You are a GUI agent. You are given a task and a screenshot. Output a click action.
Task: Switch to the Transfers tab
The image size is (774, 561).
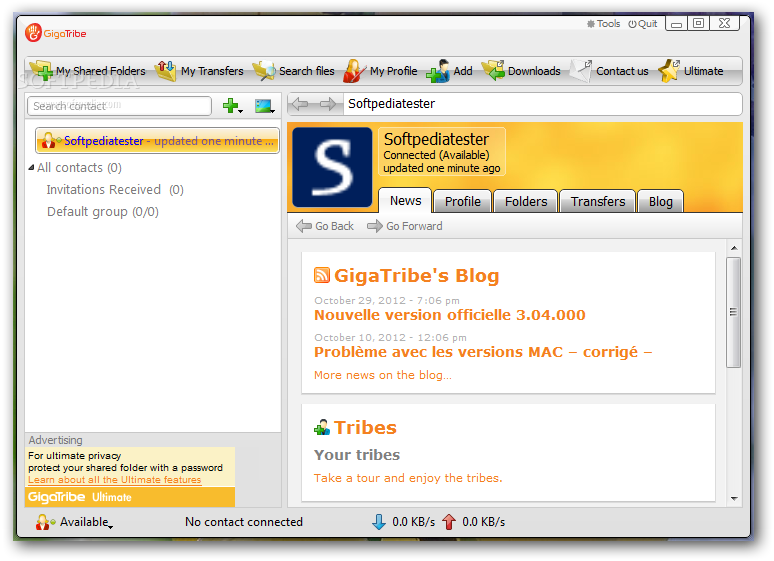click(x=598, y=201)
